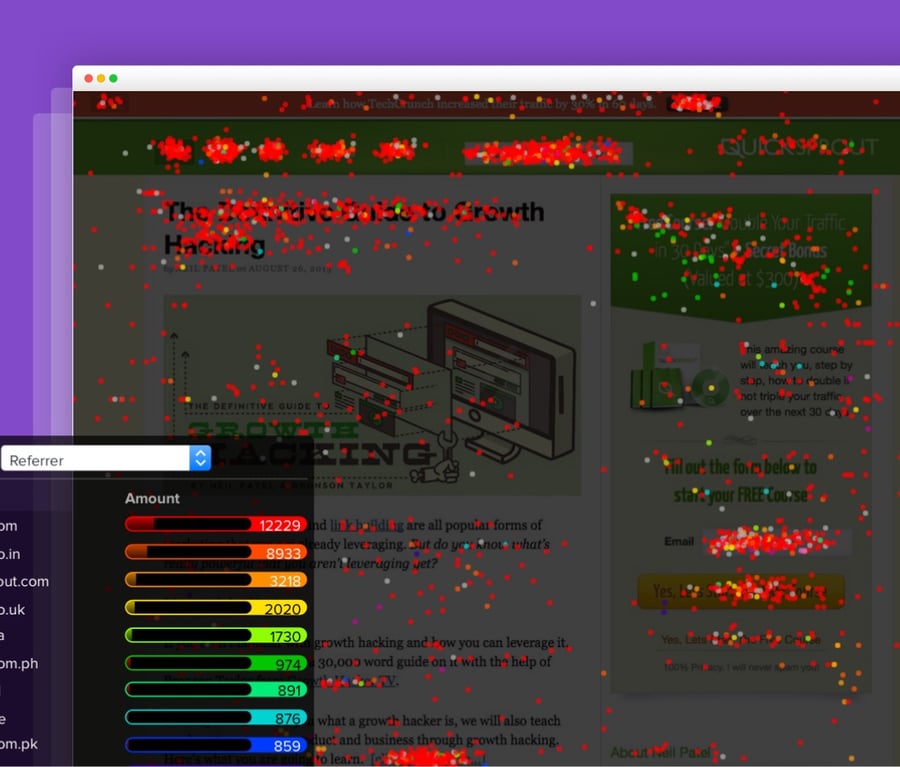Click the Email input field
Image resolution: width=900 pixels, height=767 pixels.
[780, 542]
